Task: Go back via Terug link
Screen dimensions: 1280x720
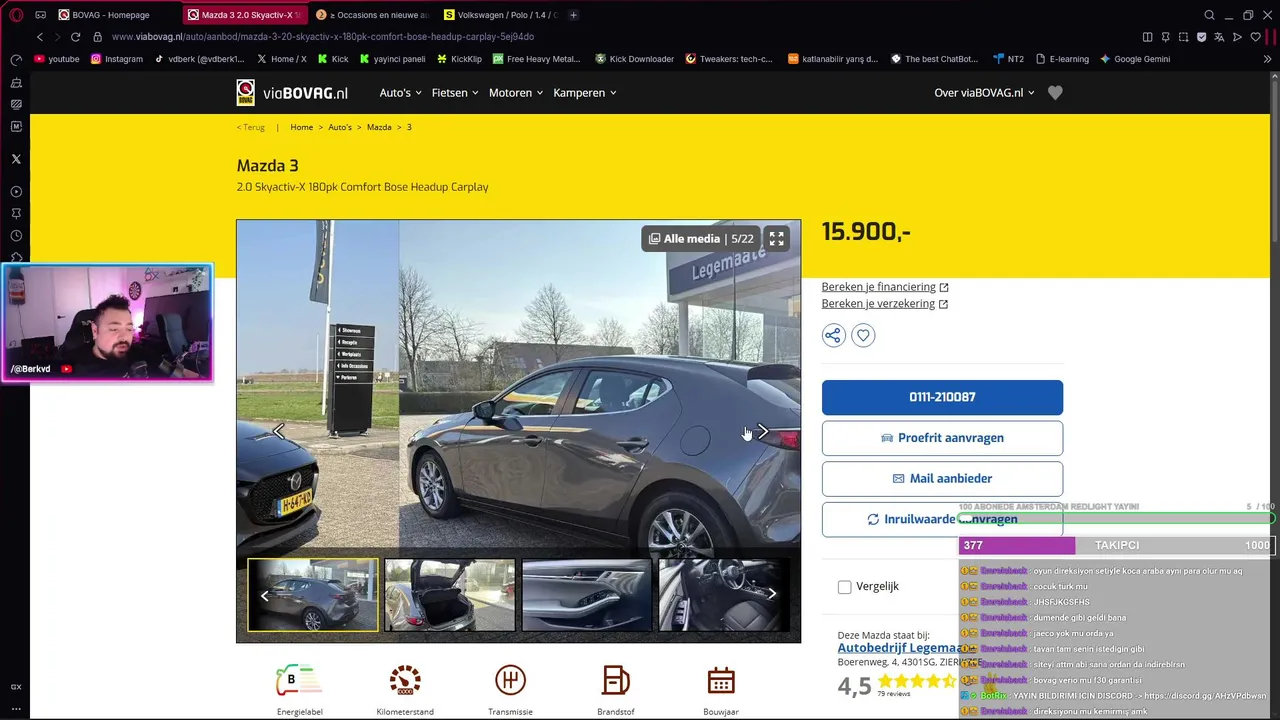Action: pos(251,127)
